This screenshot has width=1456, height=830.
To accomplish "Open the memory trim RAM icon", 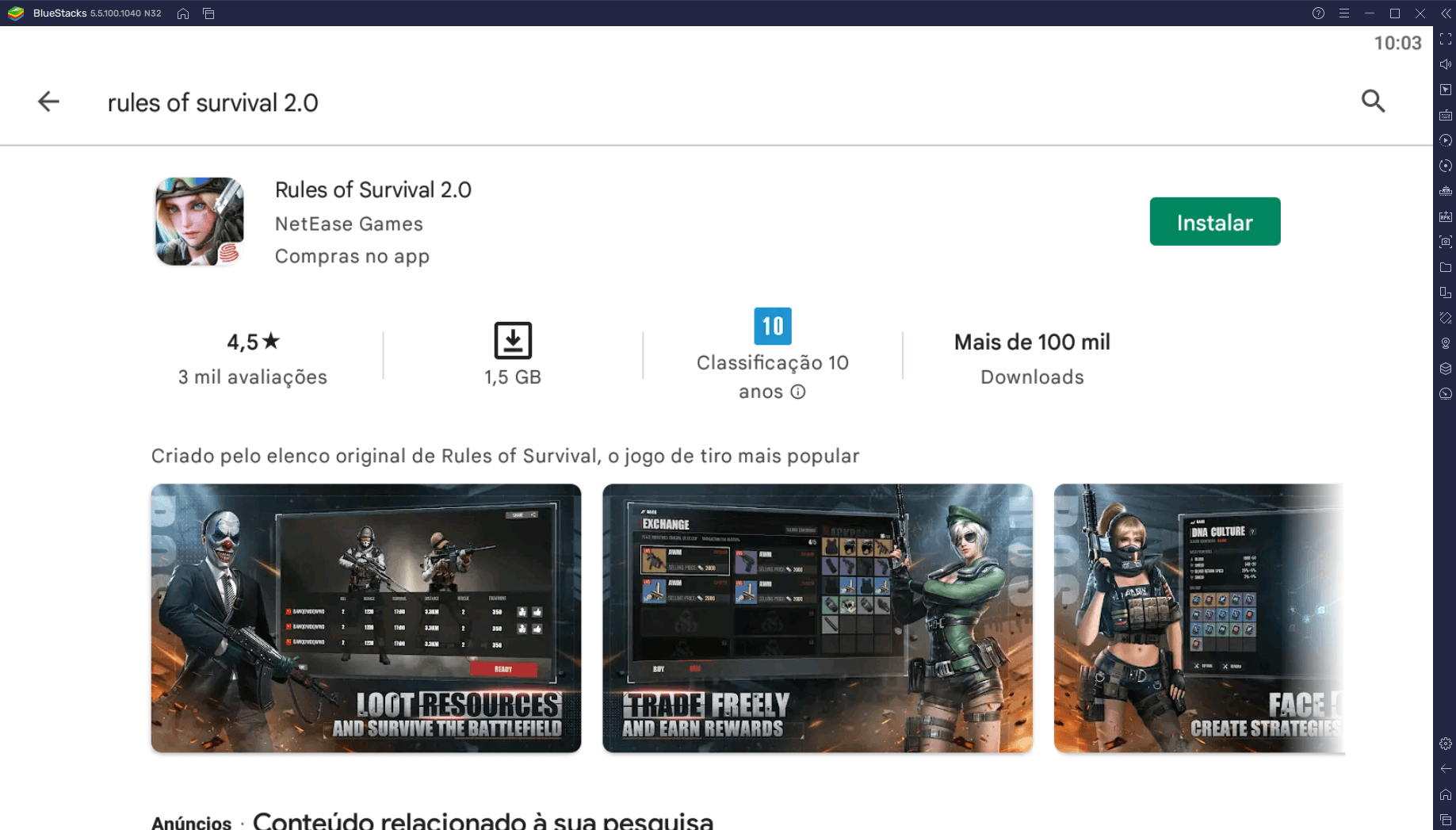I will tap(1446, 191).
